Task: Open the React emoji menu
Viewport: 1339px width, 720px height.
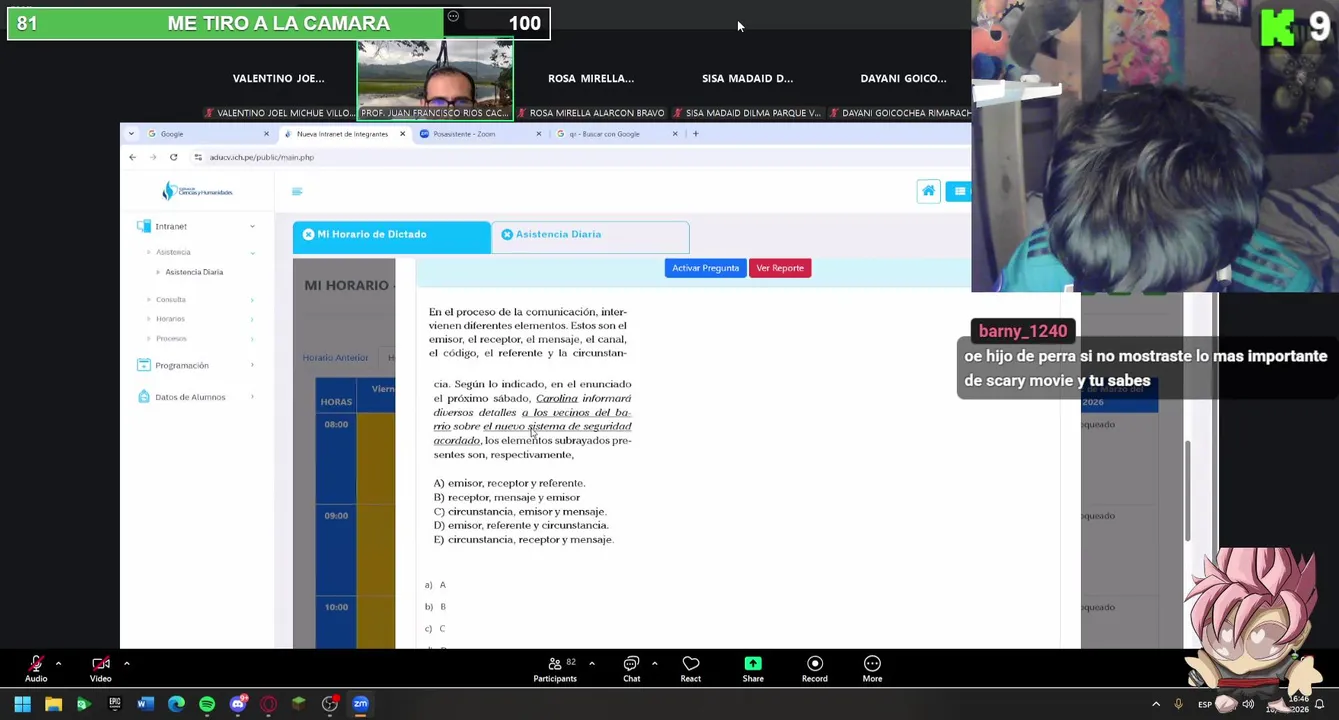Action: (690, 669)
